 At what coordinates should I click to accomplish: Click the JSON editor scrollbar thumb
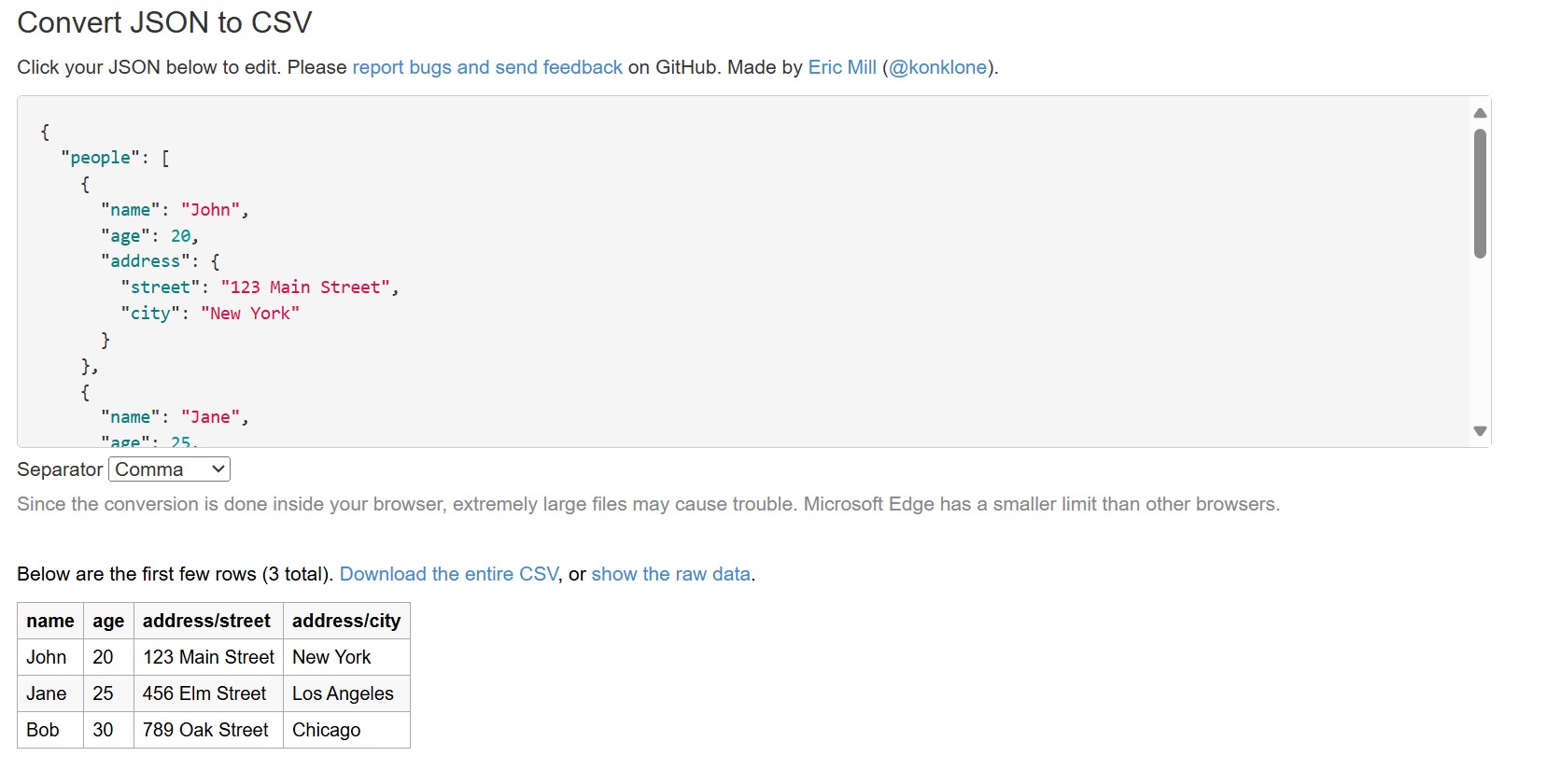(x=1480, y=193)
